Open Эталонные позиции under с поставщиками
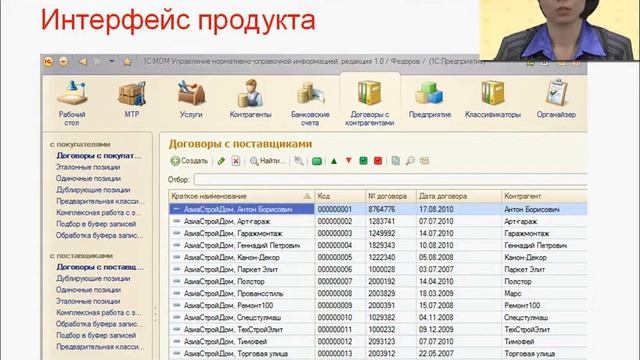The height and width of the screenshot is (360, 640). click(88, 301)
